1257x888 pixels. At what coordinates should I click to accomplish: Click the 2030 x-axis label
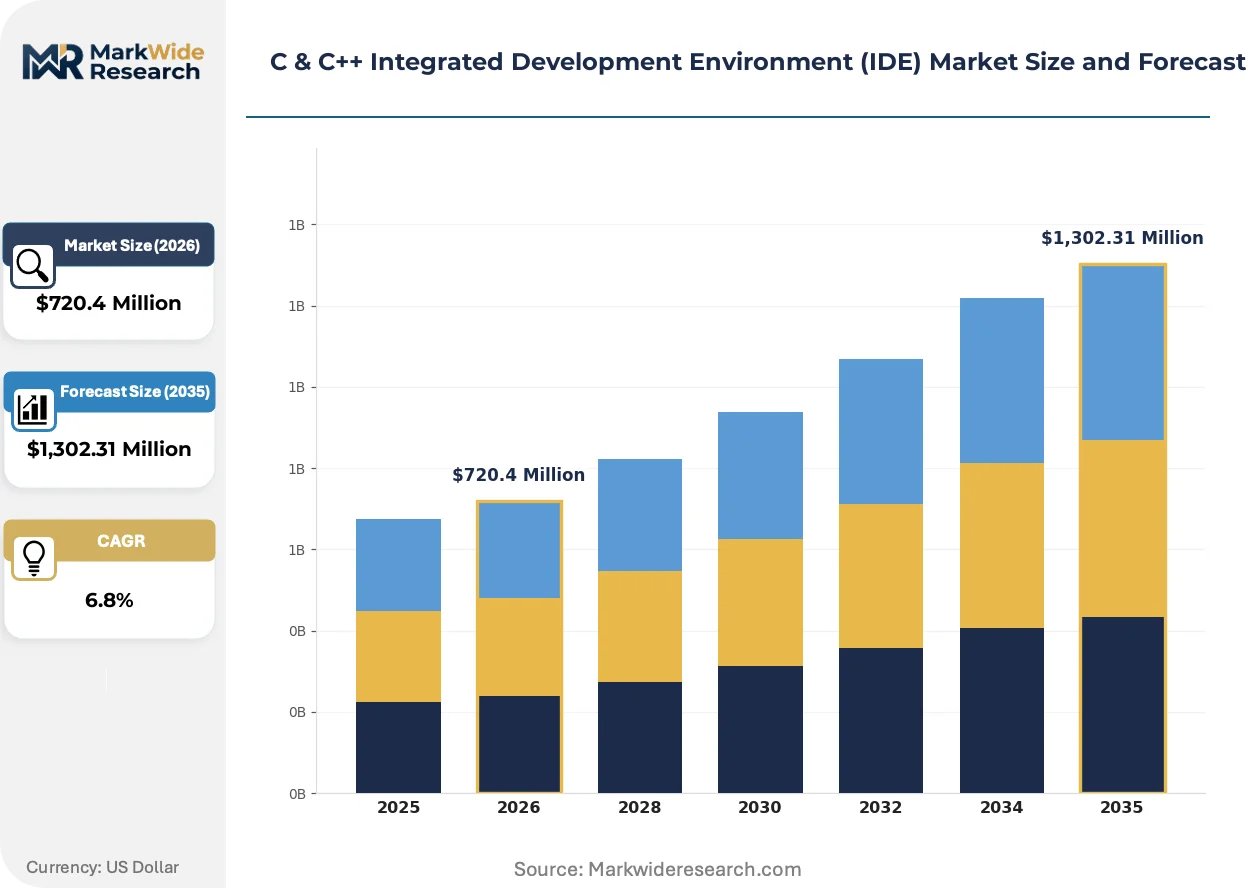[x=760, y=808]
